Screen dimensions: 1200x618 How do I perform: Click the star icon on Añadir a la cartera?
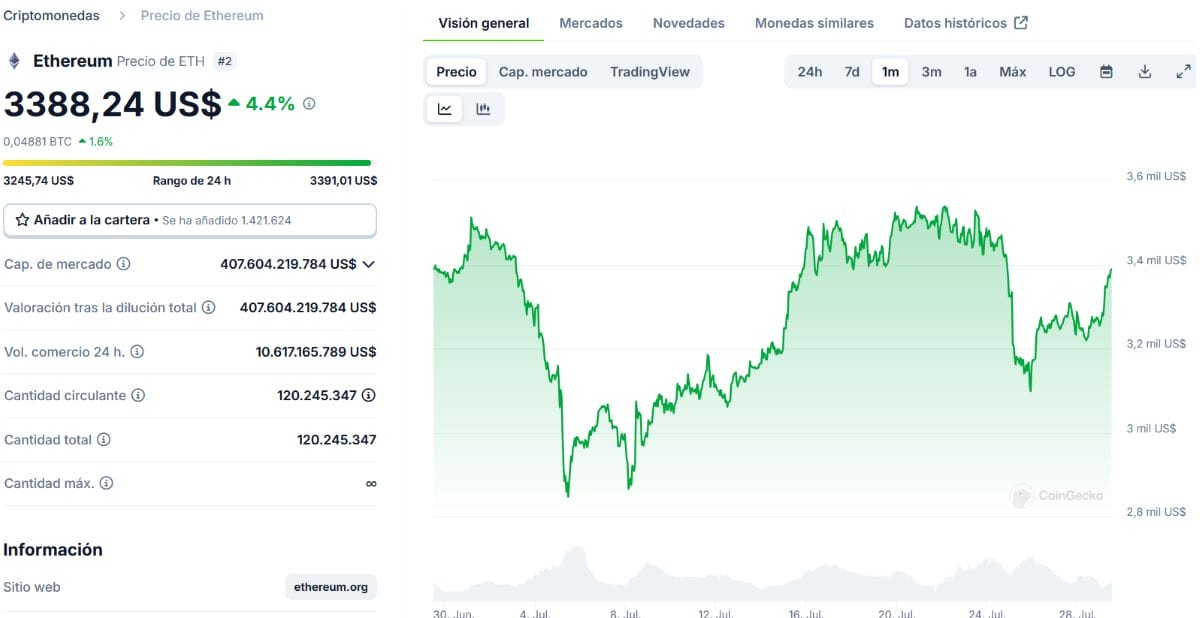(x=22, y=220)
